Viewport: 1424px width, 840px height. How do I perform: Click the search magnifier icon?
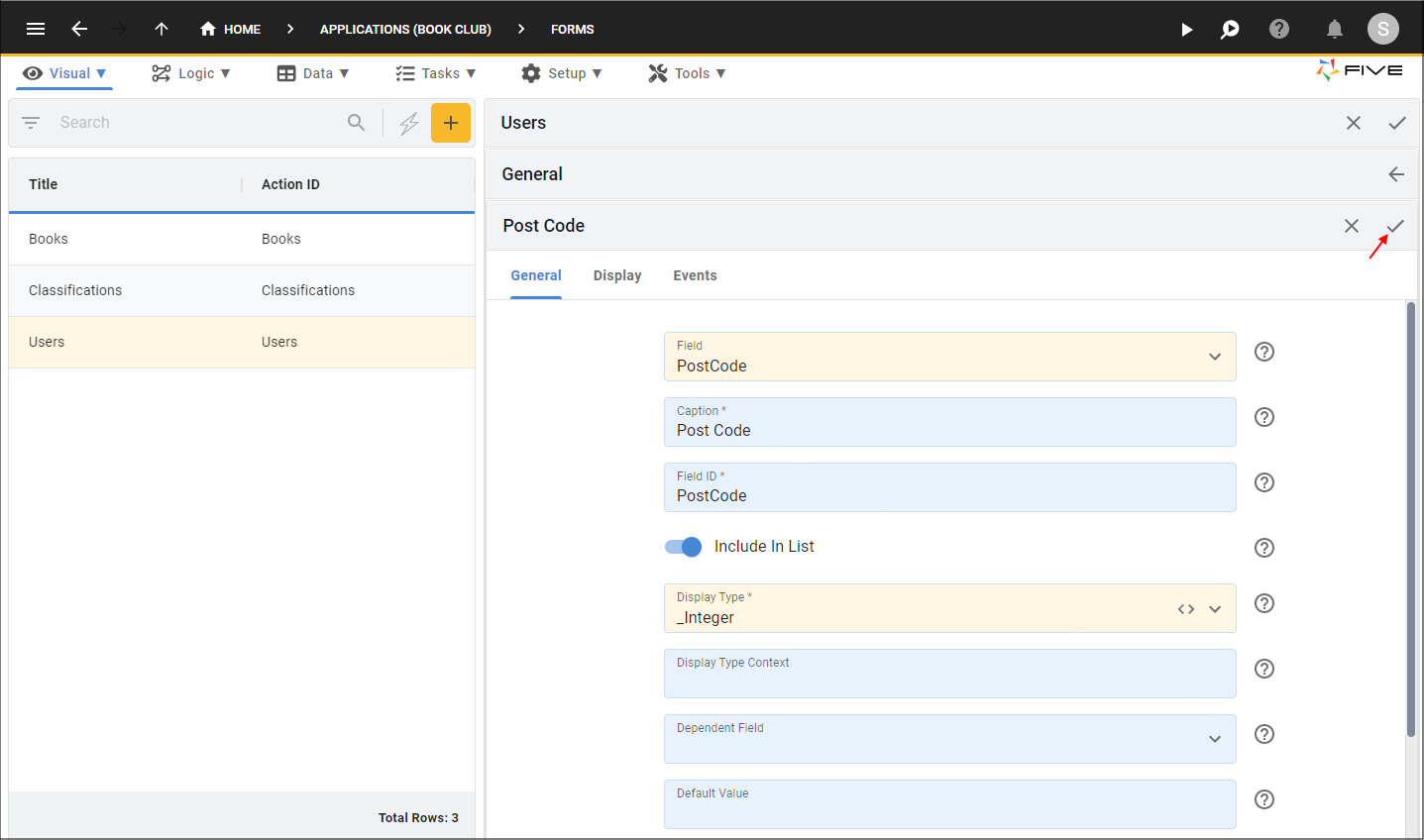click(357, 123)
